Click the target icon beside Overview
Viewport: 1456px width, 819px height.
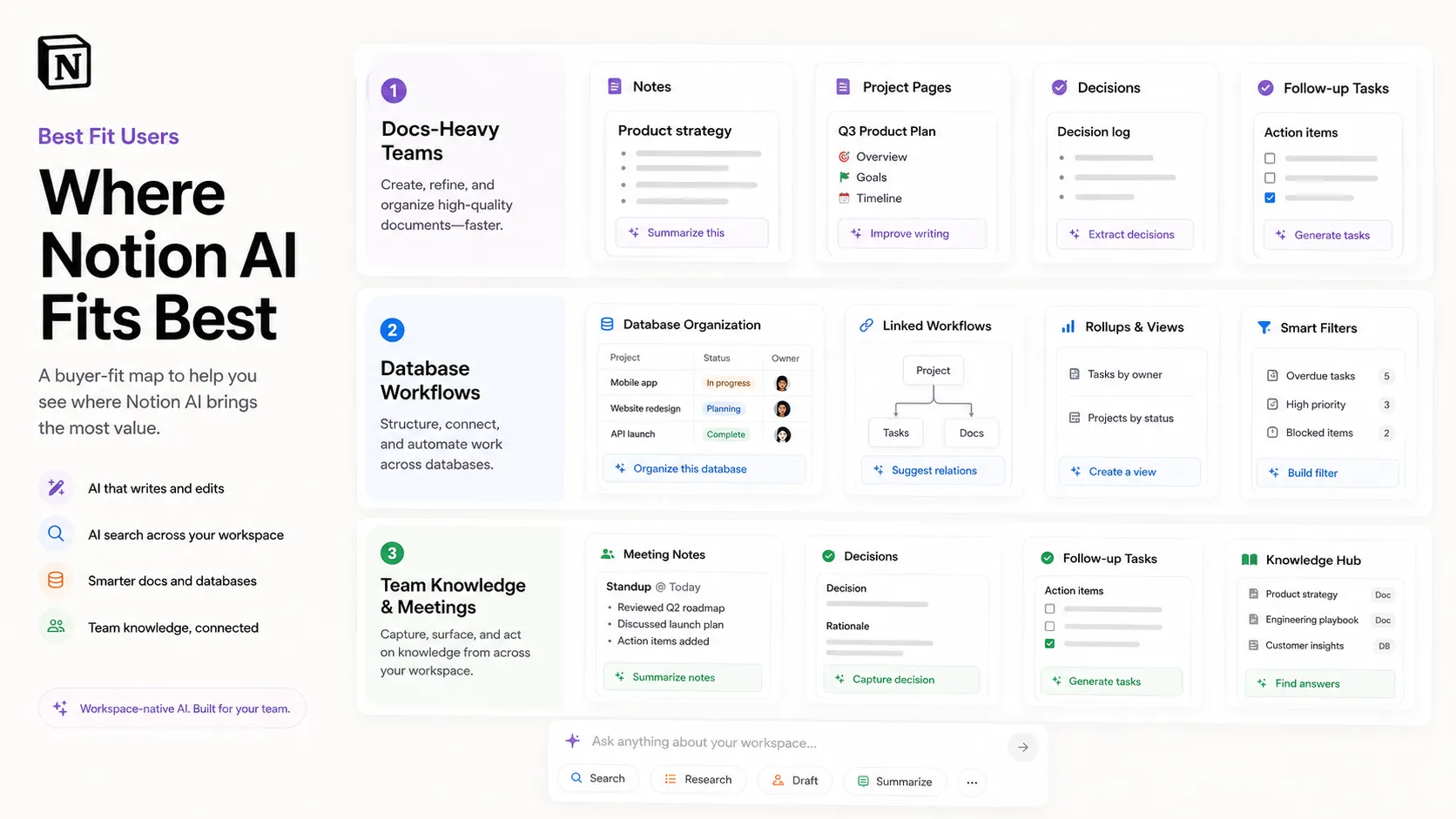[x=844, y=157]
